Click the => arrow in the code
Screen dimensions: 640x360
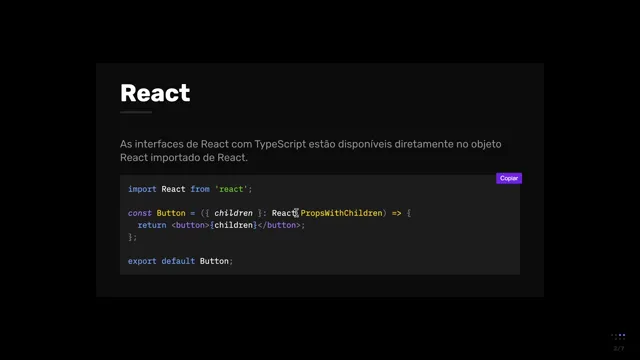397,213
